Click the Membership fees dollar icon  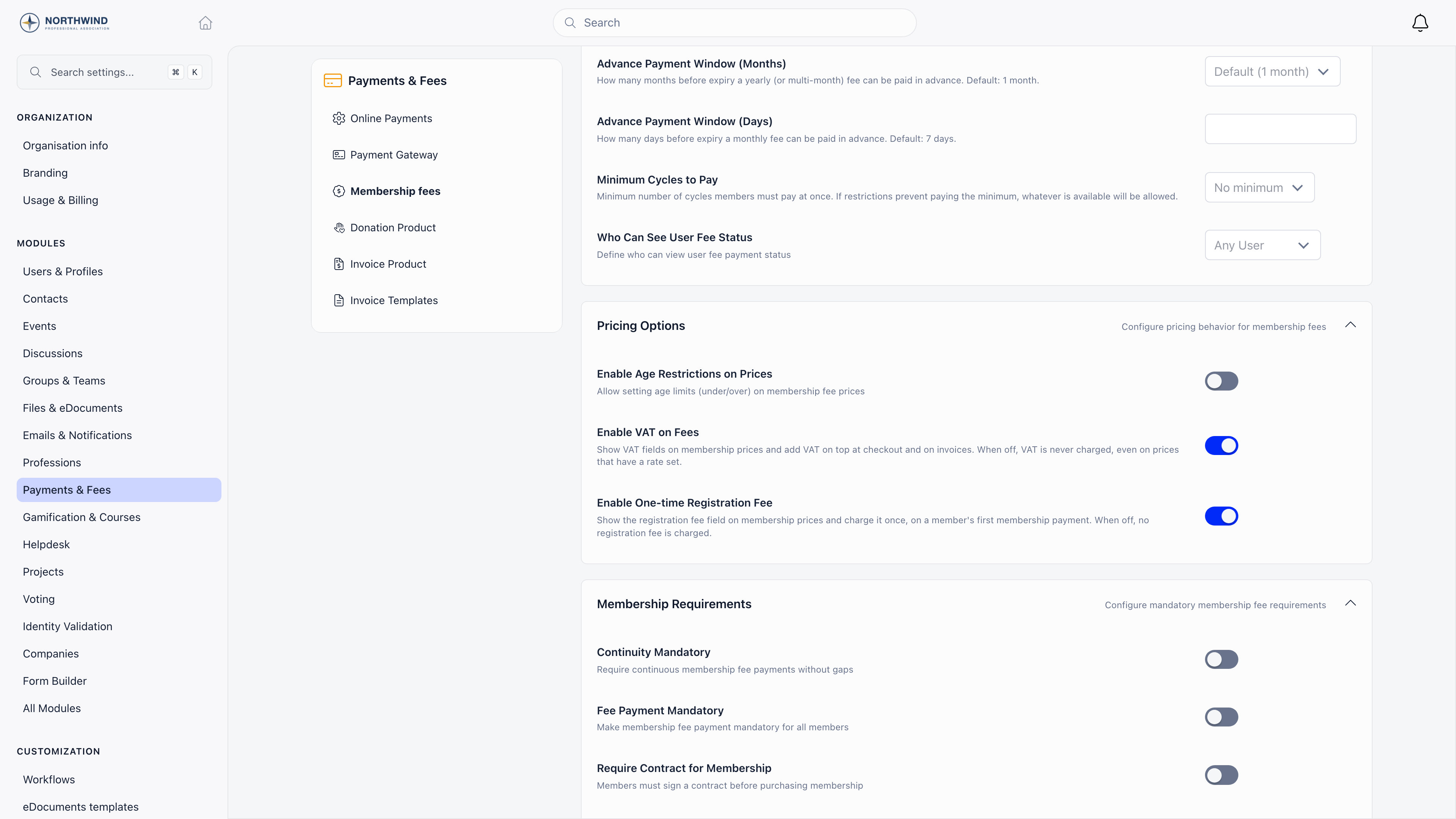(339, 191)
